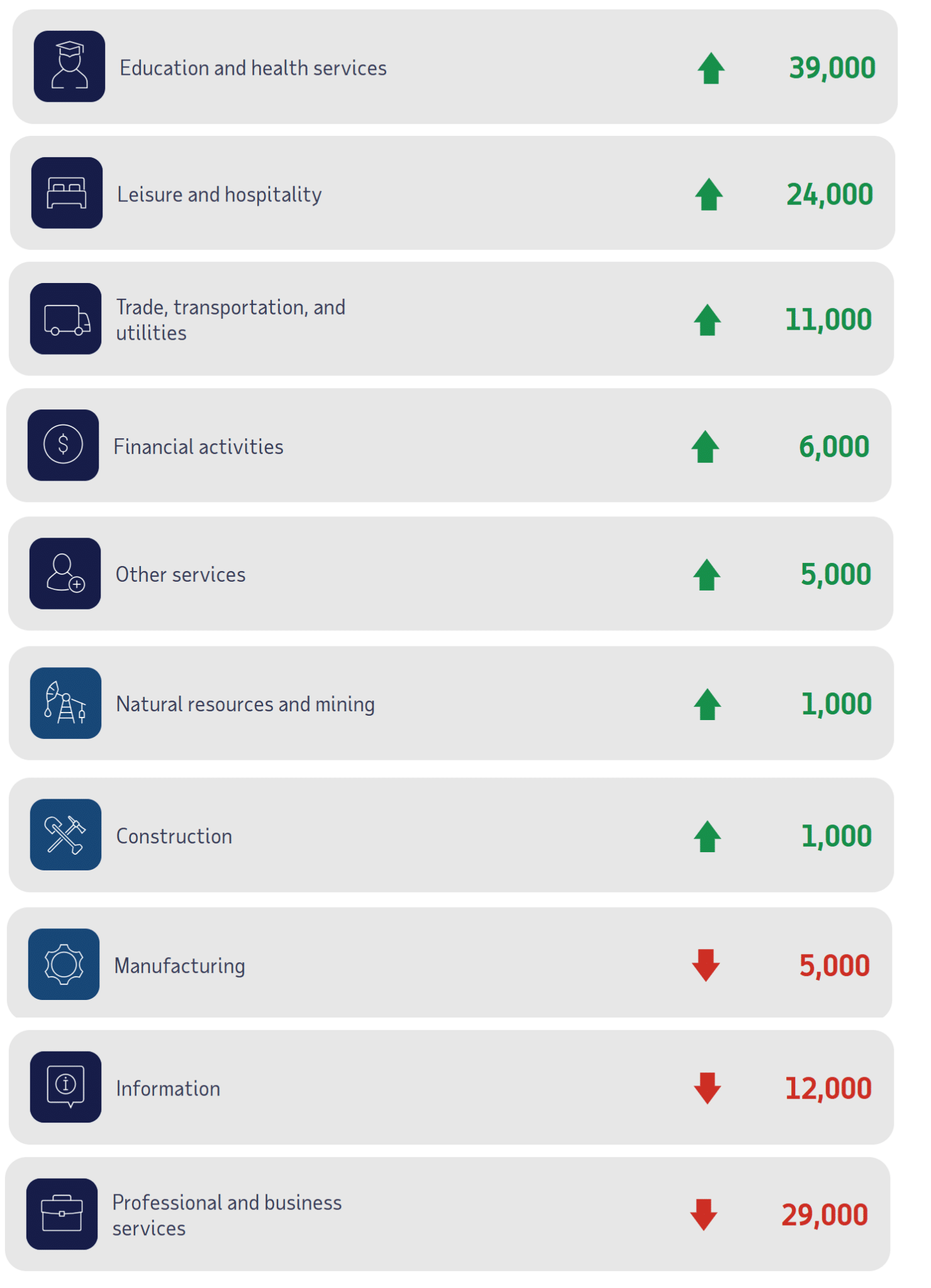Click the "Natural resources and mining" label
The width and height of the screenshot is (931, 1288).
tap(245, 704)
